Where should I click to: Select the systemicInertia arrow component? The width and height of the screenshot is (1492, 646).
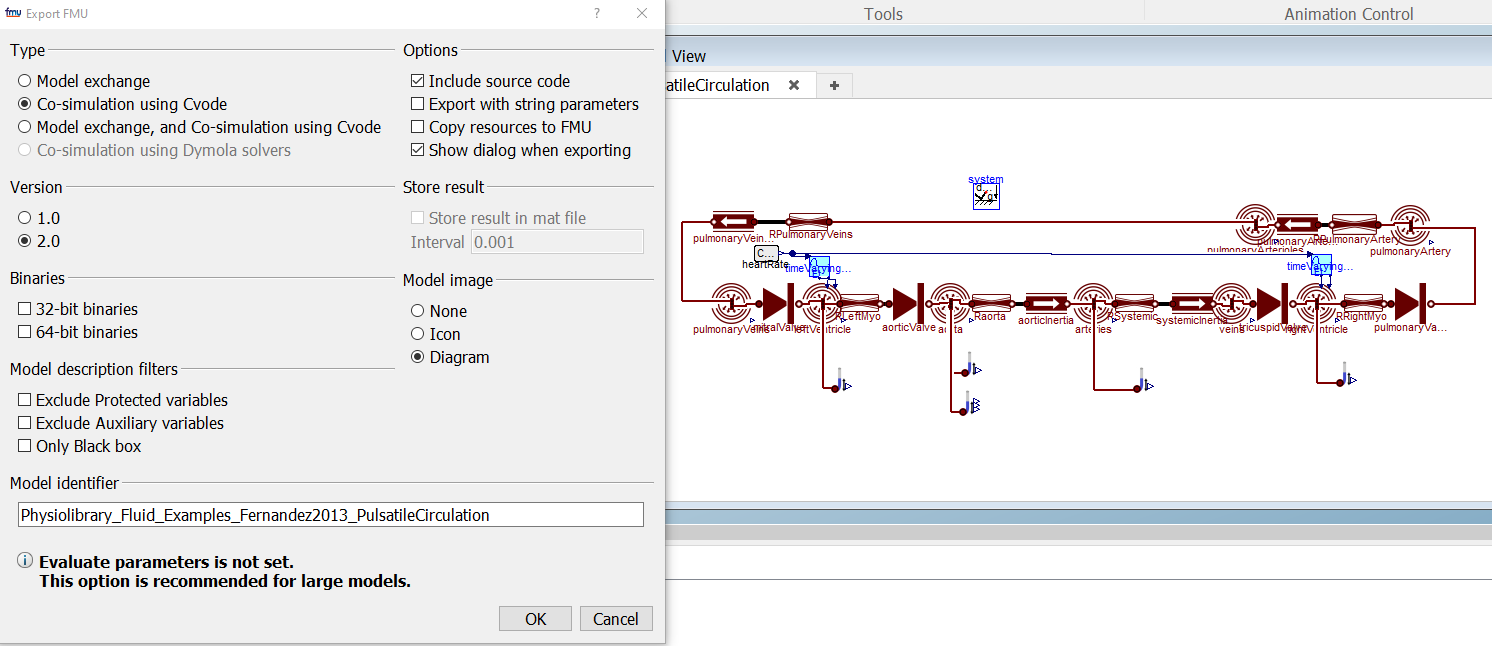(x=1191, y=303)
